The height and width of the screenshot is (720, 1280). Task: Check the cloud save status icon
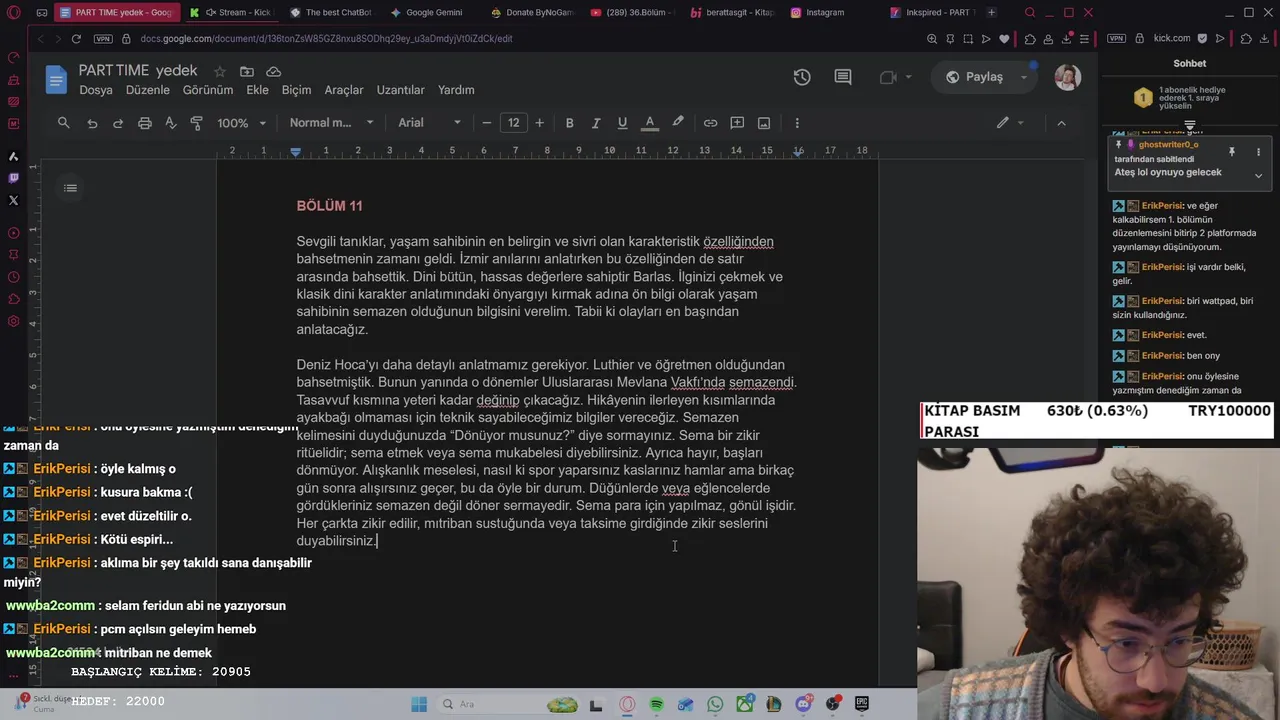coord(273,72)
